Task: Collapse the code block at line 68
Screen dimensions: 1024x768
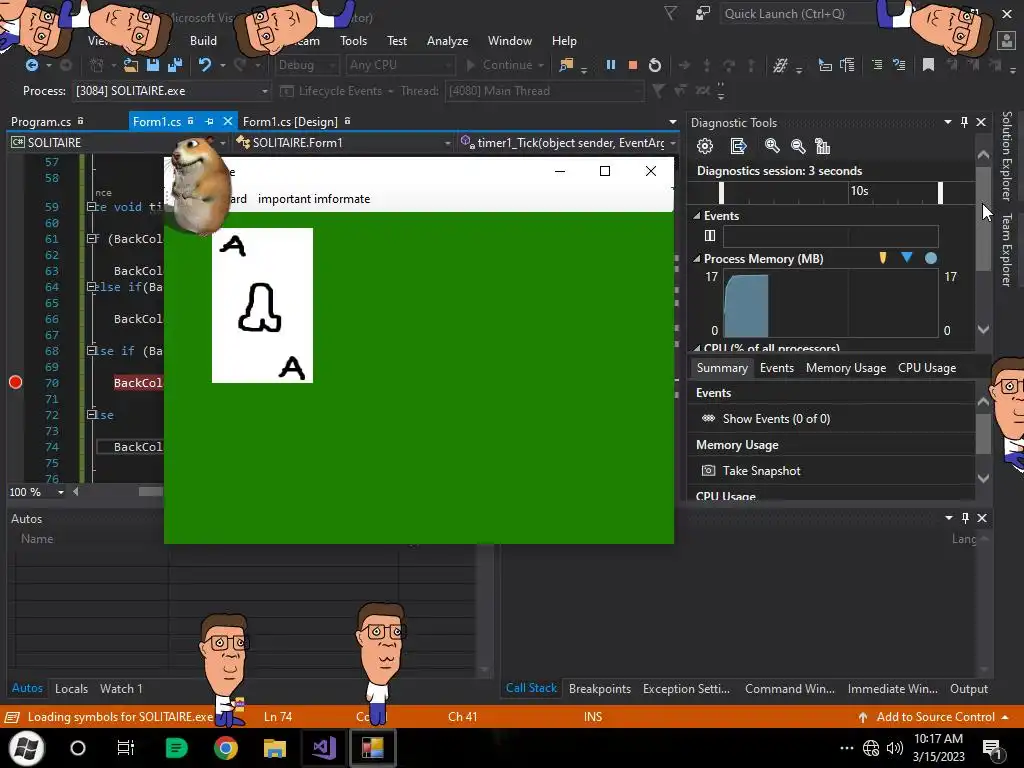Action: 91,351
